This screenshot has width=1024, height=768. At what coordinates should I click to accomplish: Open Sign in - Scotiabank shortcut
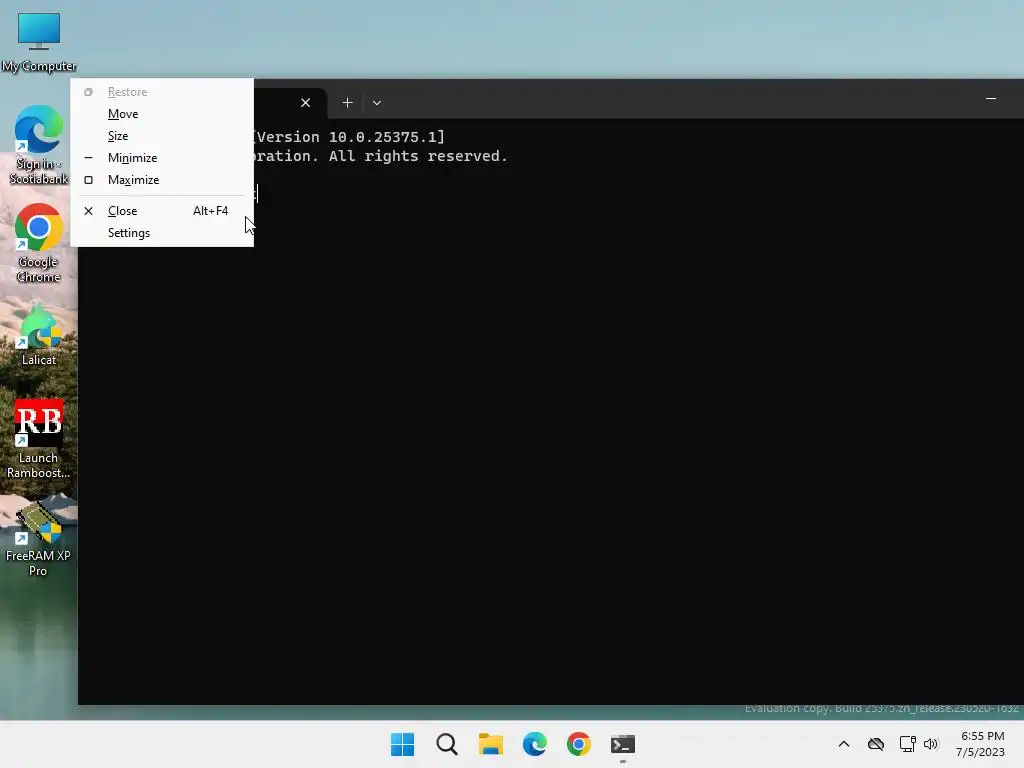(x=39, y=145)
